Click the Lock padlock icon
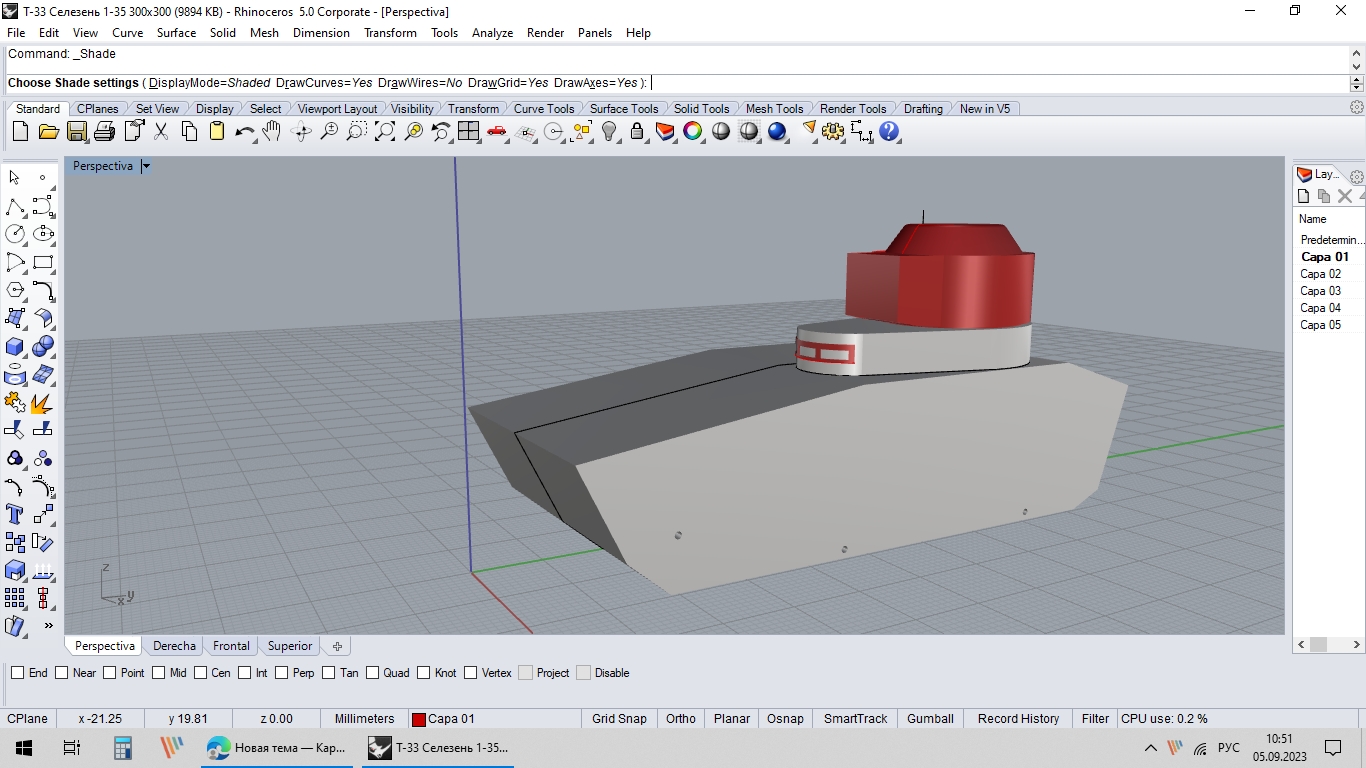This screenshot has width=1366, height=768. click(637, 131)
